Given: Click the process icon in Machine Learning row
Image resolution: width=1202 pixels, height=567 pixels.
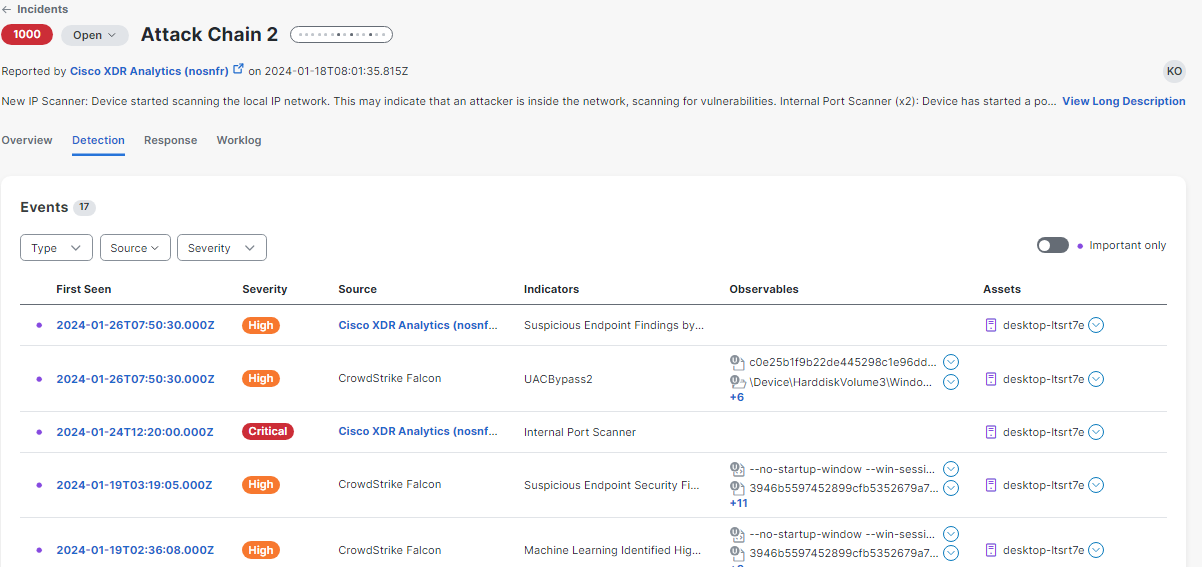Looking at the screenshot, I should (737, 533).
